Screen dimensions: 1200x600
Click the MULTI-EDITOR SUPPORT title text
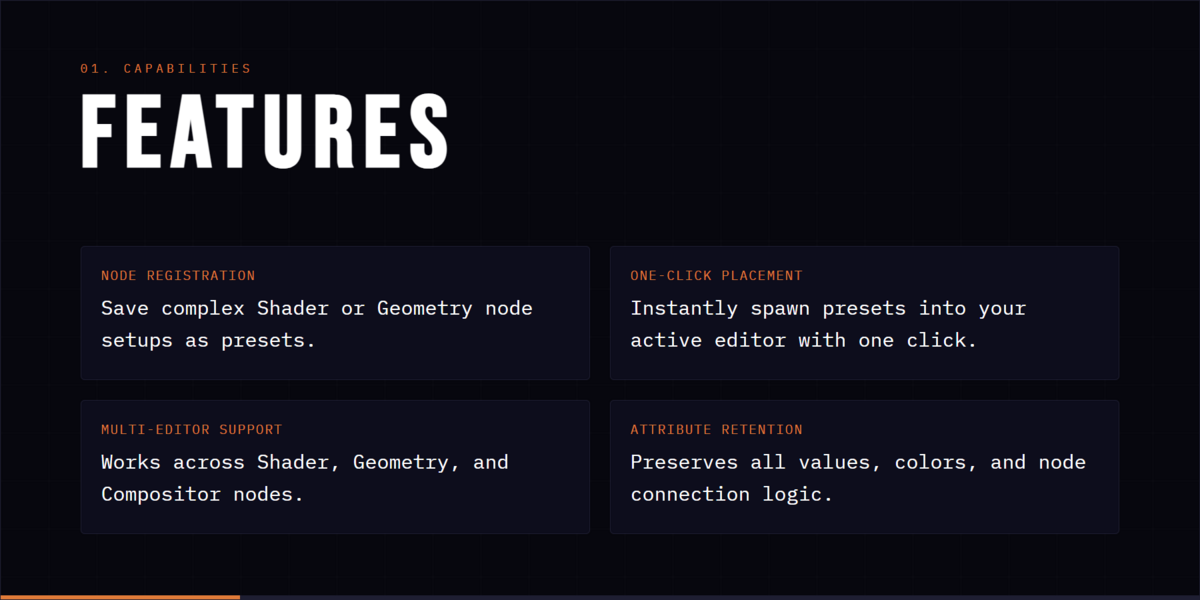pyautogui.click(x=192, y=430)
